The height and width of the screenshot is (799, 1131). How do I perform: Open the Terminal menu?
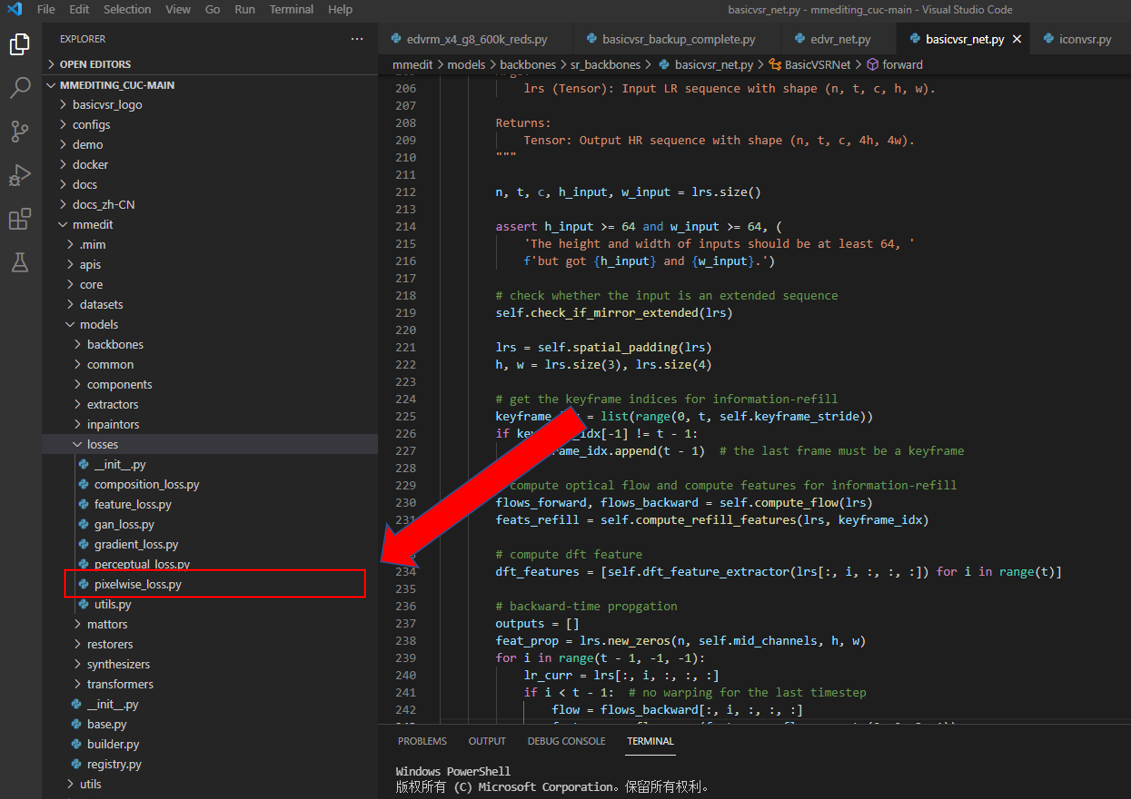coord(291,9)
